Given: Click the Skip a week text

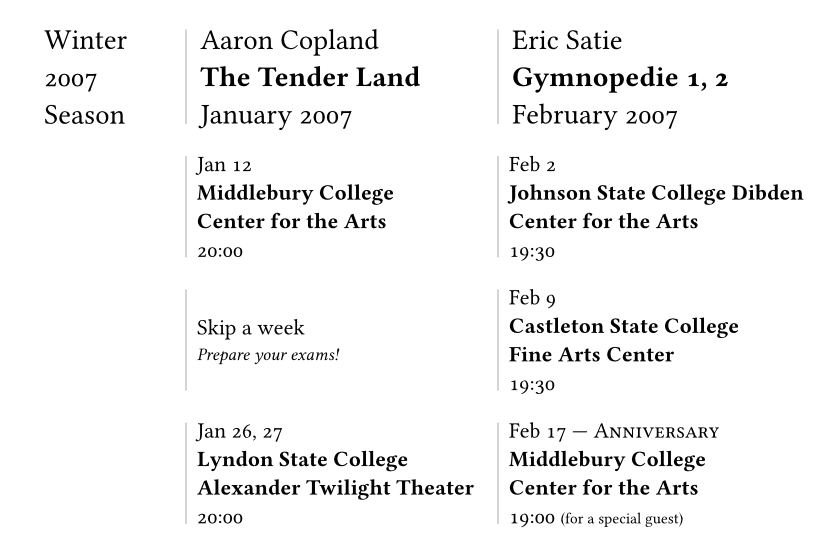Looking at the screenshot, I should 251,328.
